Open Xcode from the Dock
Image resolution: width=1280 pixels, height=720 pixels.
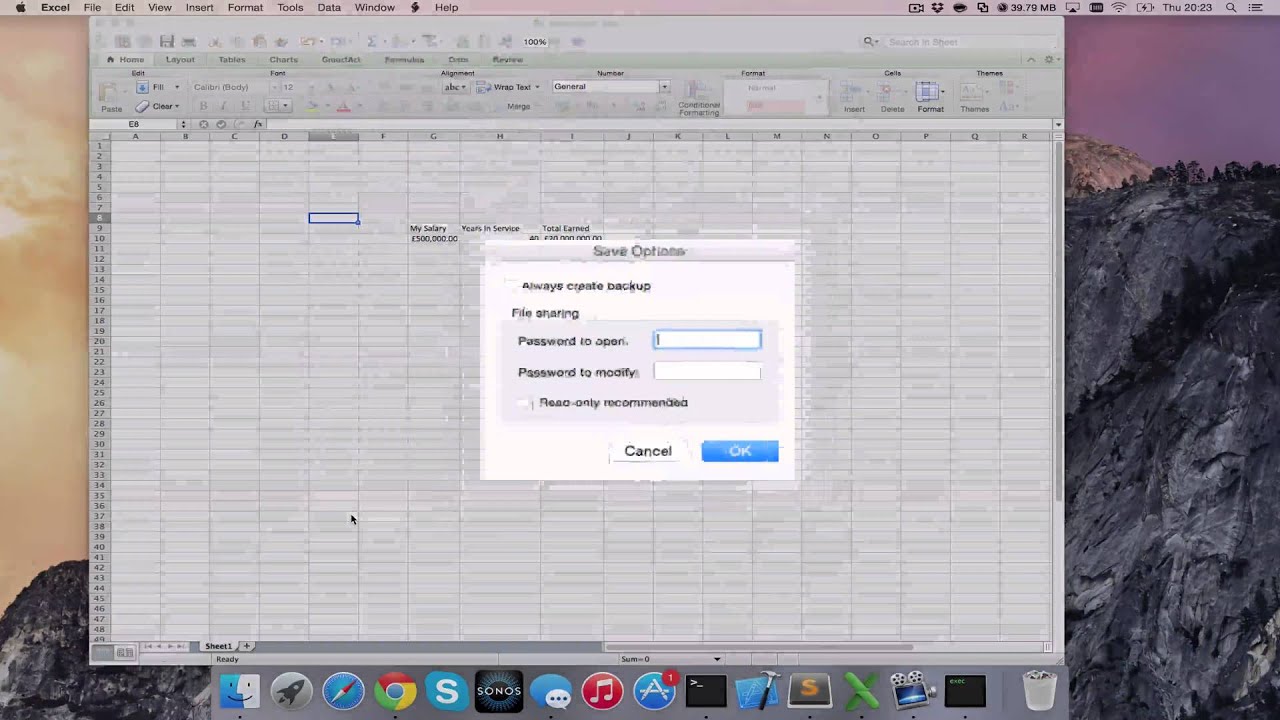point(757,692)
